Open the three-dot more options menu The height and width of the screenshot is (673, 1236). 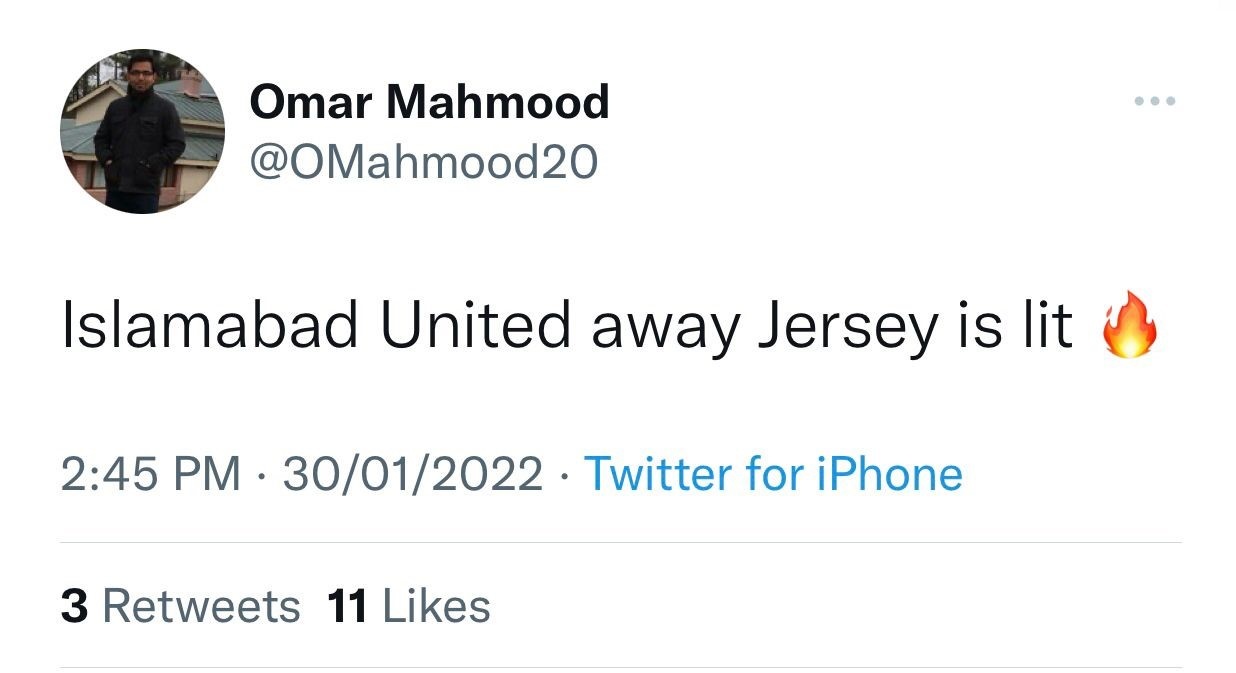(x=1155, y=101)
